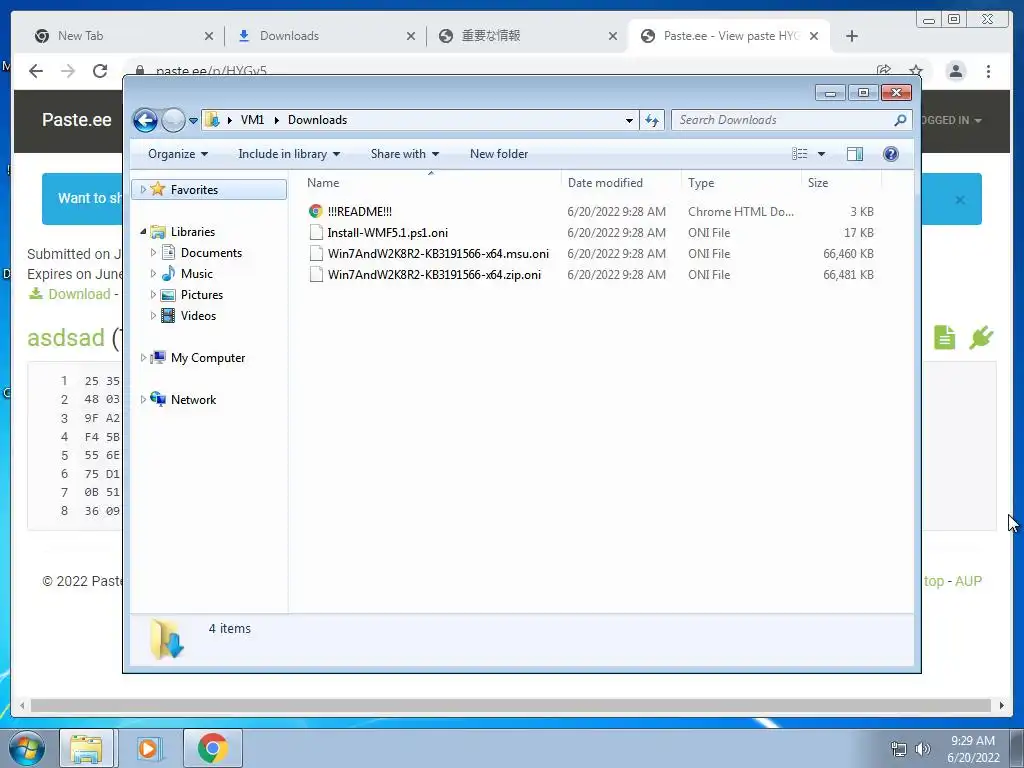Viewport: 1024px width, 768px height.
Task: Open the Organize menu
Action: point(178,154)
